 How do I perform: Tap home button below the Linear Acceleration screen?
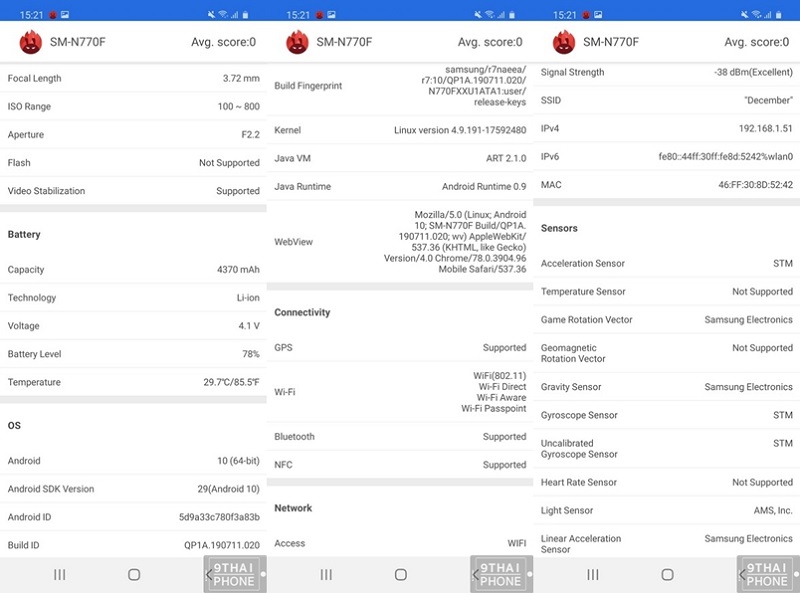tap(667, 575)
